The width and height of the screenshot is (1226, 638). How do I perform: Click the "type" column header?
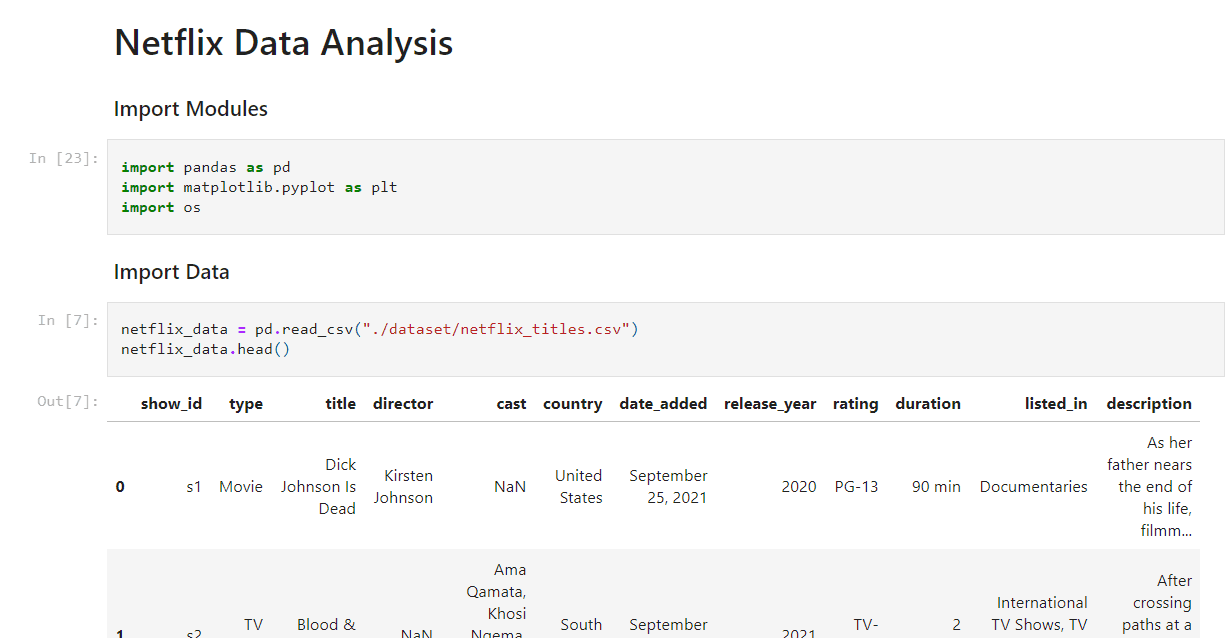click(246, 404)
